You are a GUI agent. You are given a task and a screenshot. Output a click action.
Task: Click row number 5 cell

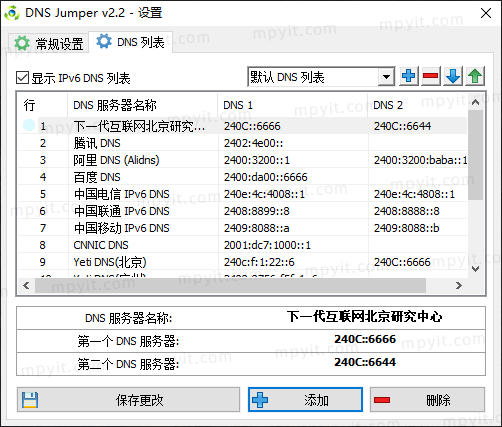(43, 194)
